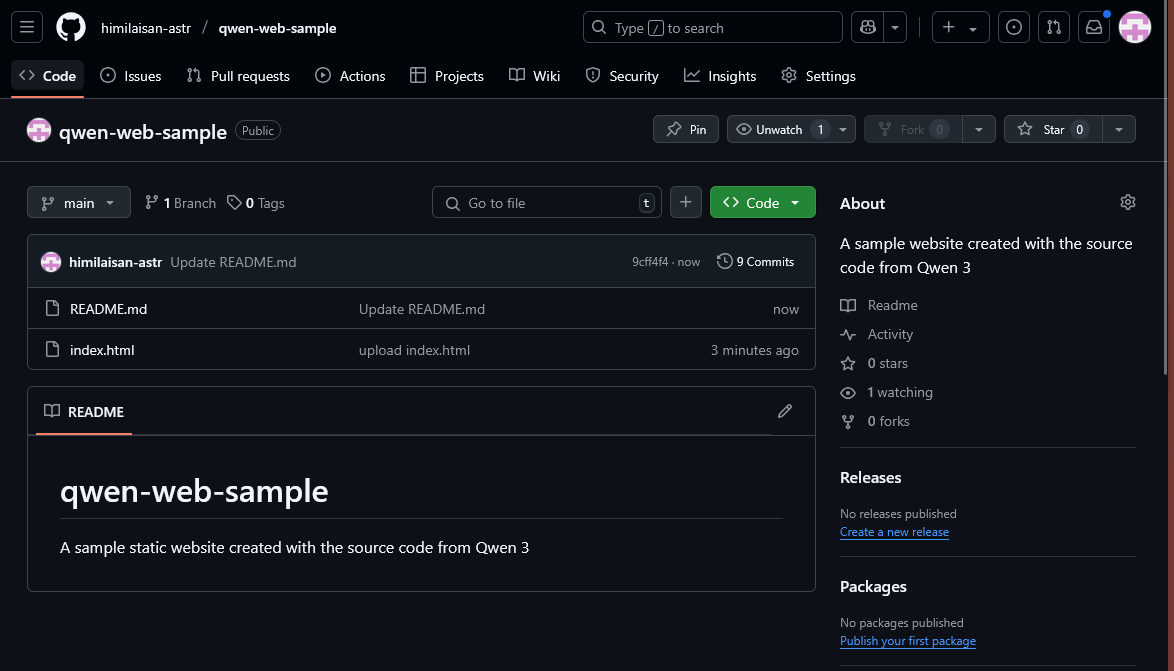Open pull requests icon in header
The width and height of the screenshot is (1174, 671).
1053,28
